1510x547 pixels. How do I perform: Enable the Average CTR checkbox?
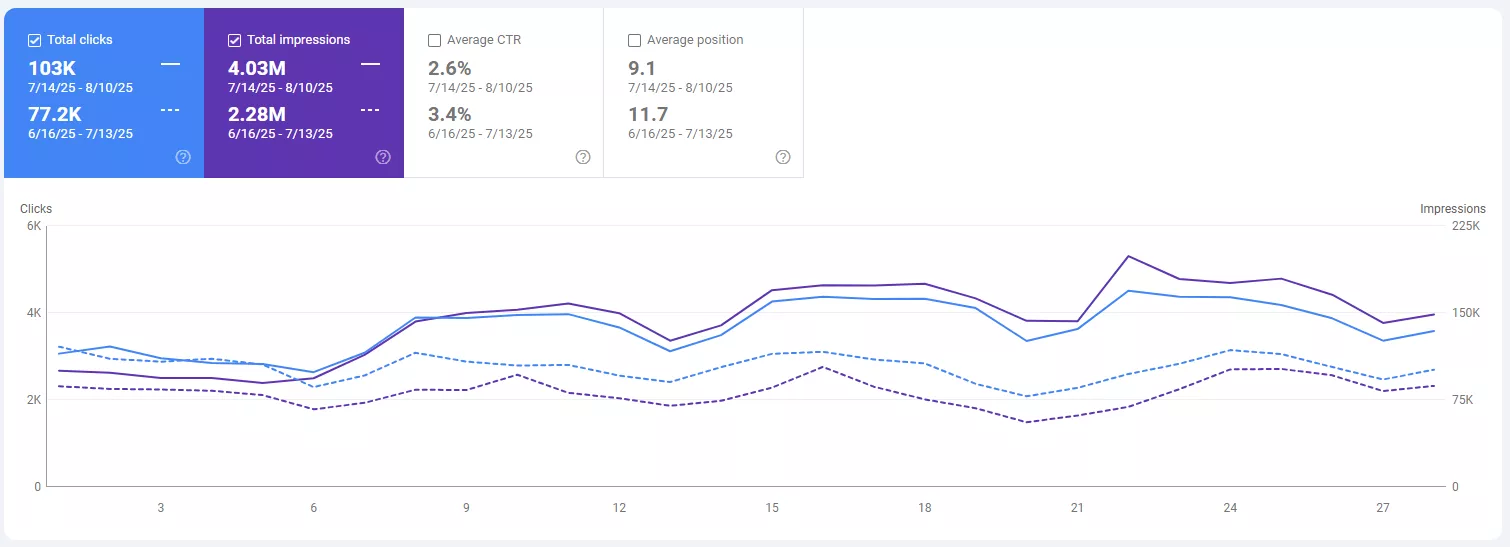[435, 40]
